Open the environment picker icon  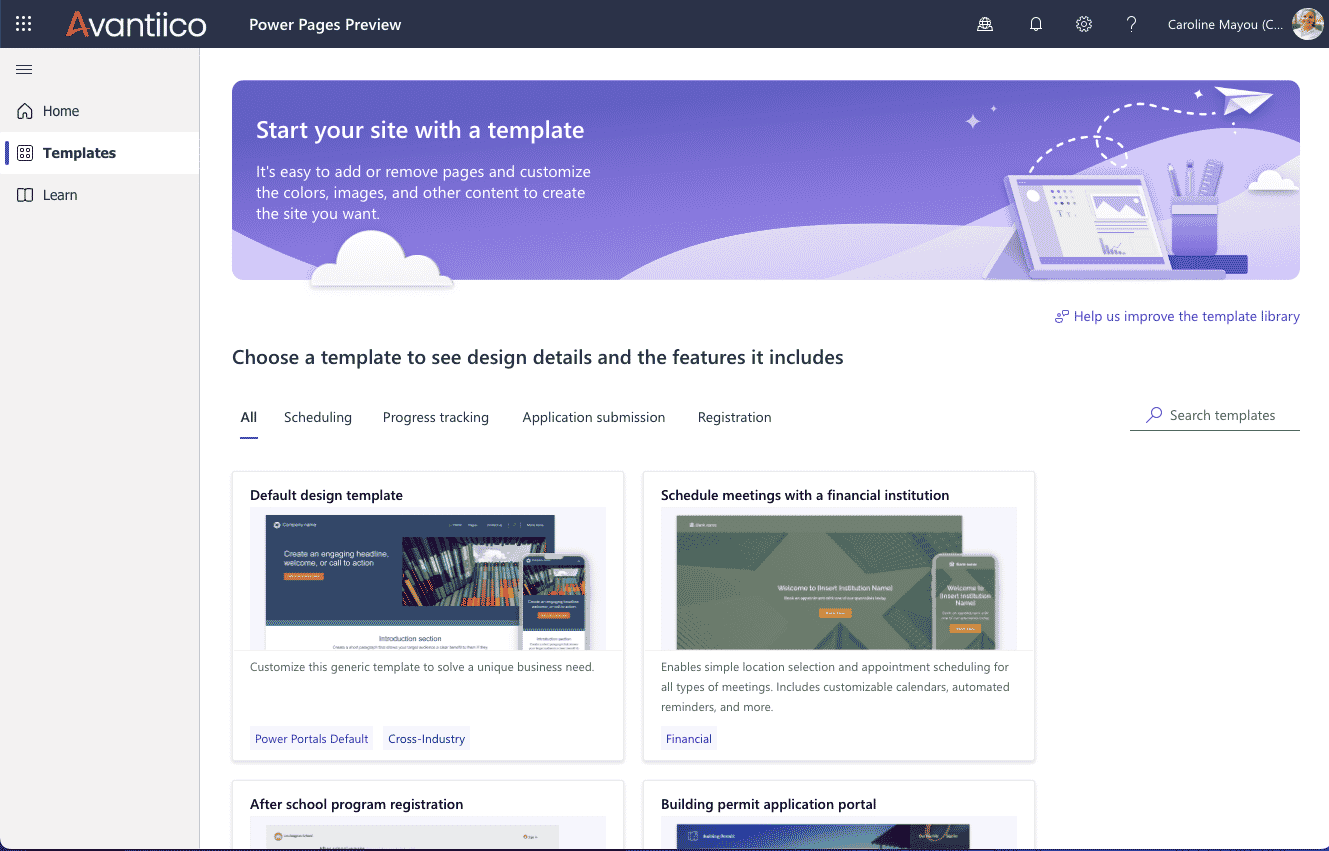(985, 24)
